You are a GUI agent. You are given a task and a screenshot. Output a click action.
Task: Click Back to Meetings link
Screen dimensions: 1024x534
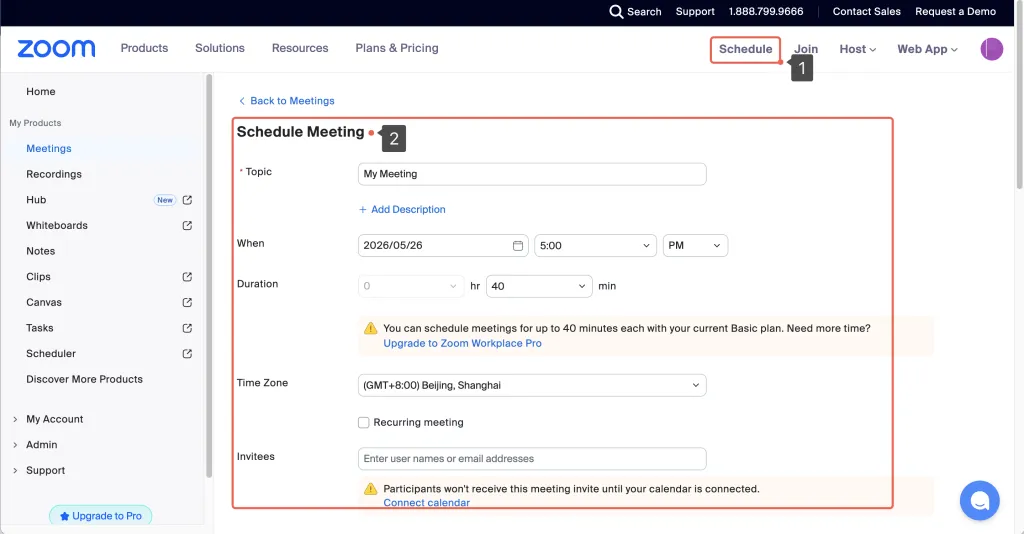(292, 101)
